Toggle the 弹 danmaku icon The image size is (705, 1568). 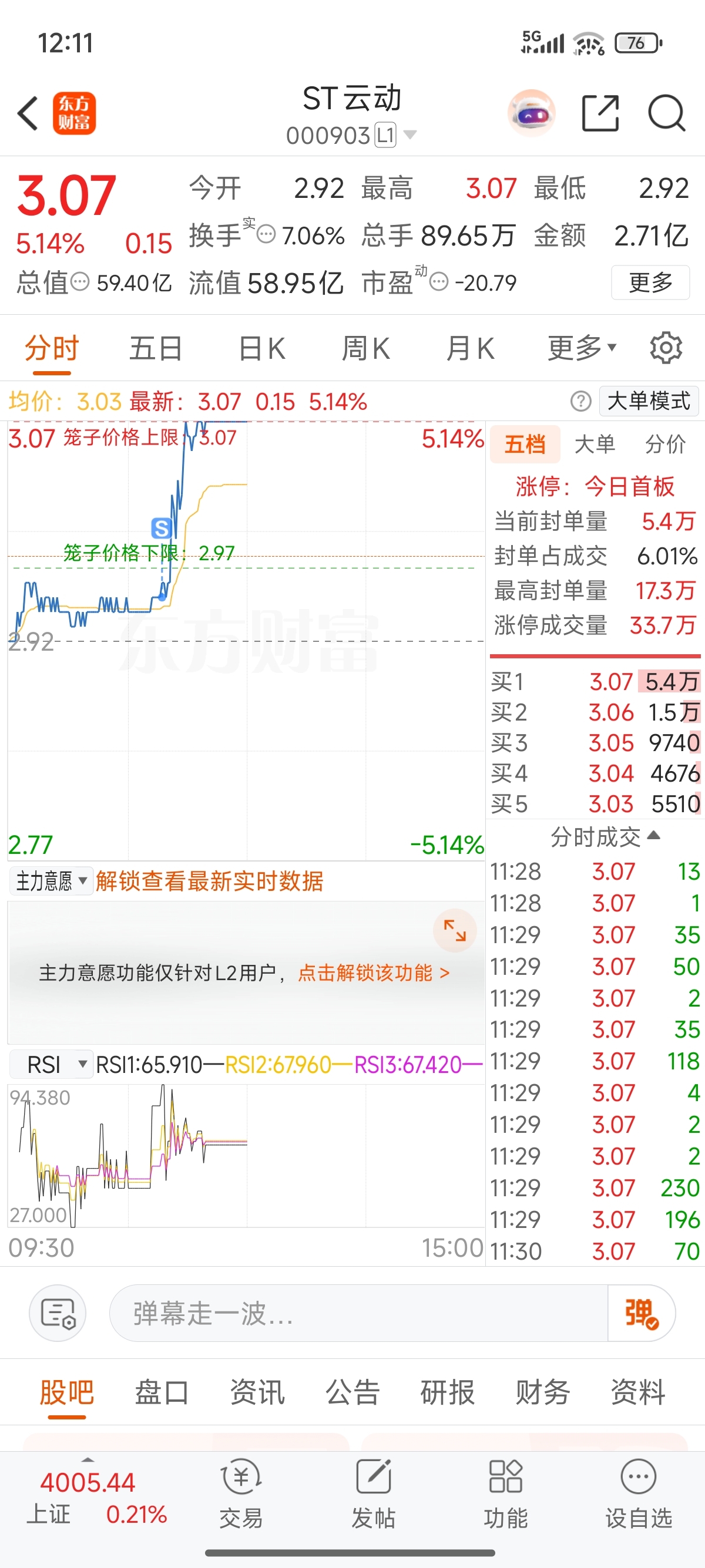pyautogui.click(x=642, y=1313)
